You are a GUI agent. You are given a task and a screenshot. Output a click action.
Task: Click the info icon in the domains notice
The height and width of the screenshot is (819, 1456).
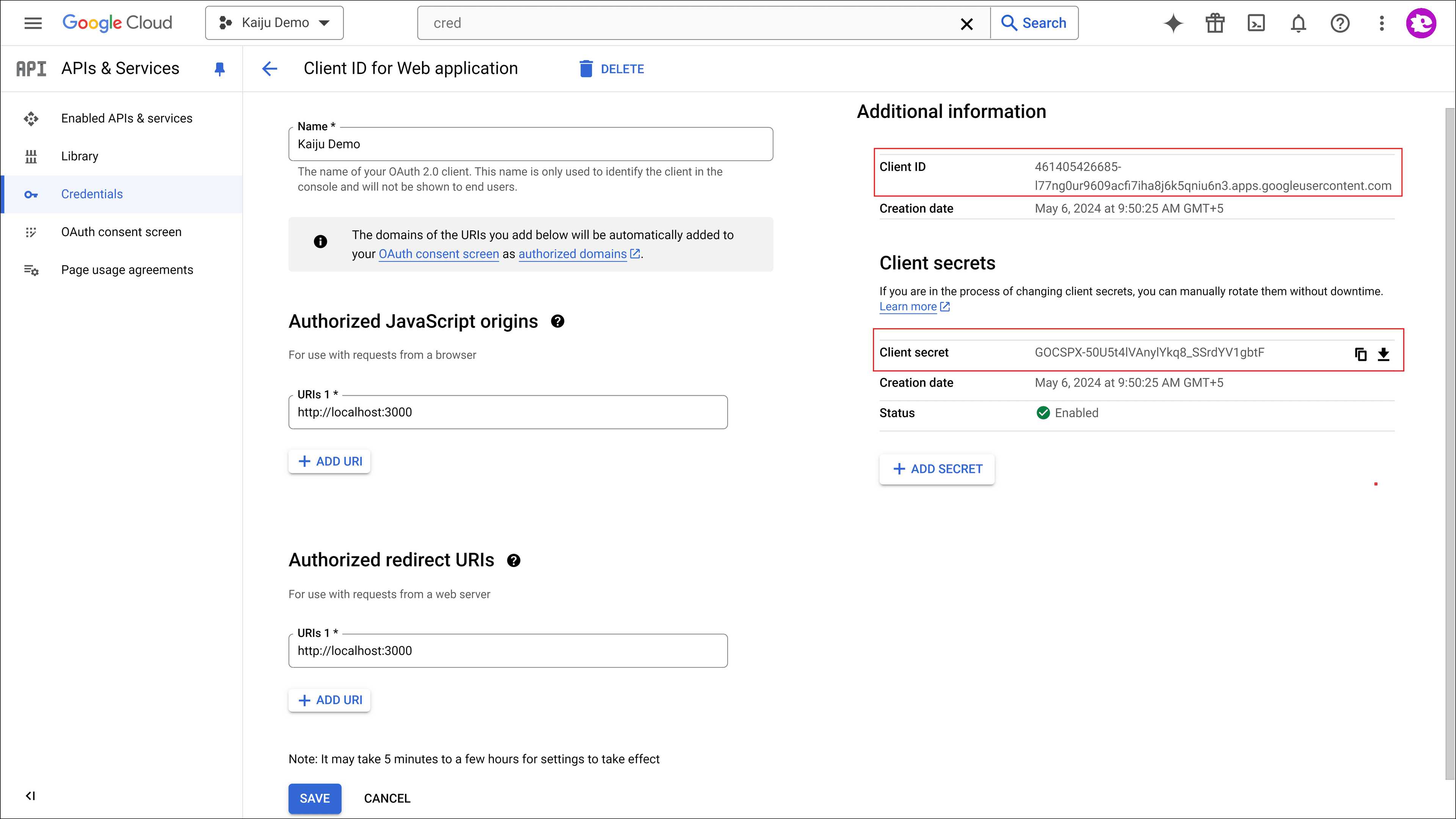point(320,242)
